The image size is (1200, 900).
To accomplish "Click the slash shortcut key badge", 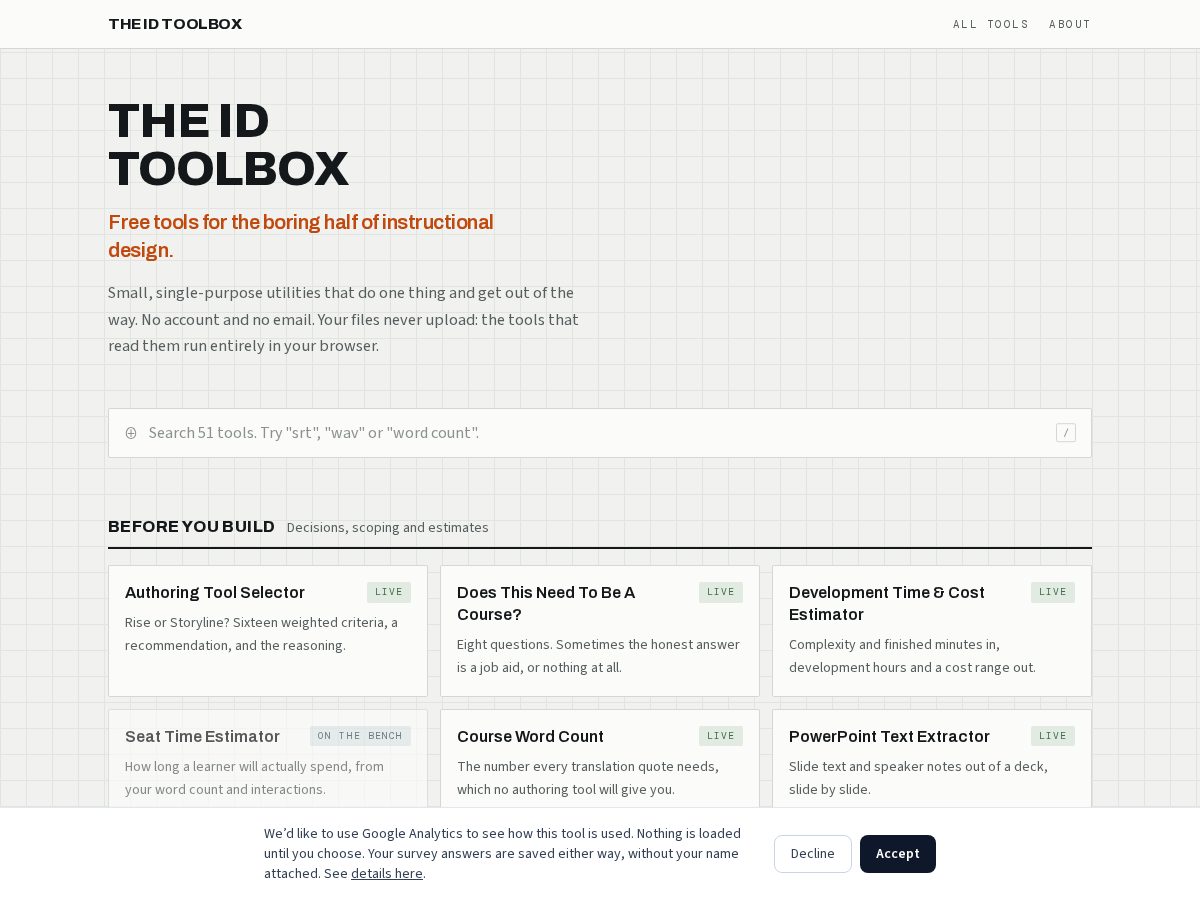I will (x=1066, y=433).
